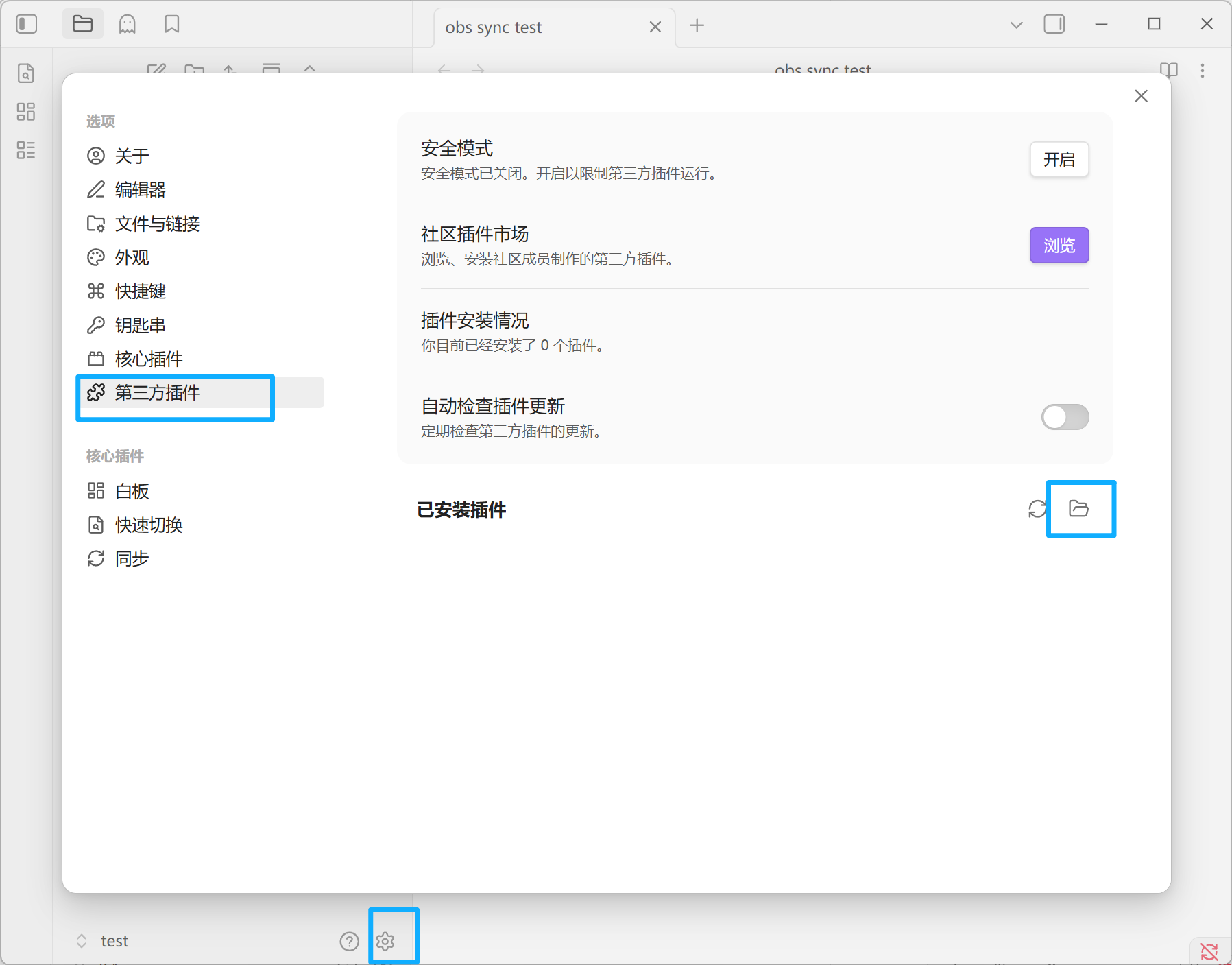Click 开启 to enable safe mode
Viewport: 1232px width, 965px height.
(x=1059, y=159)
